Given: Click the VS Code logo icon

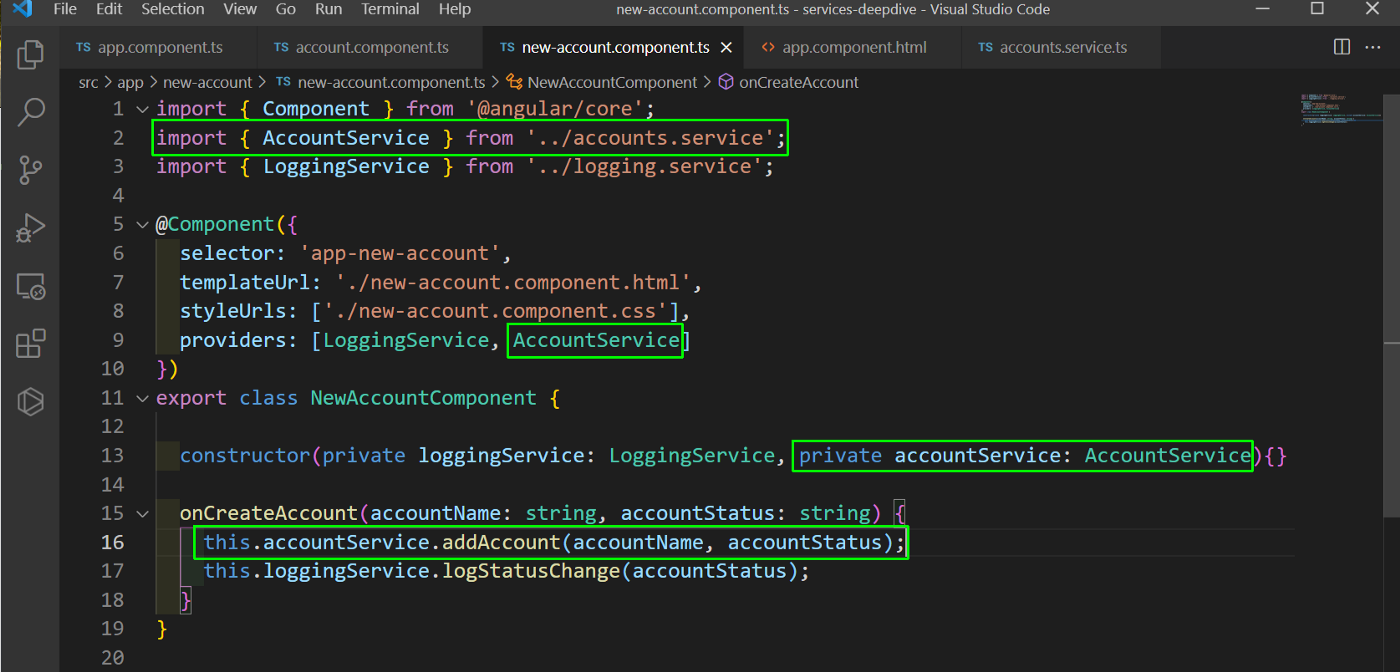Looking at the screenshot, I should pyautogui.click(x=21, y=9).
